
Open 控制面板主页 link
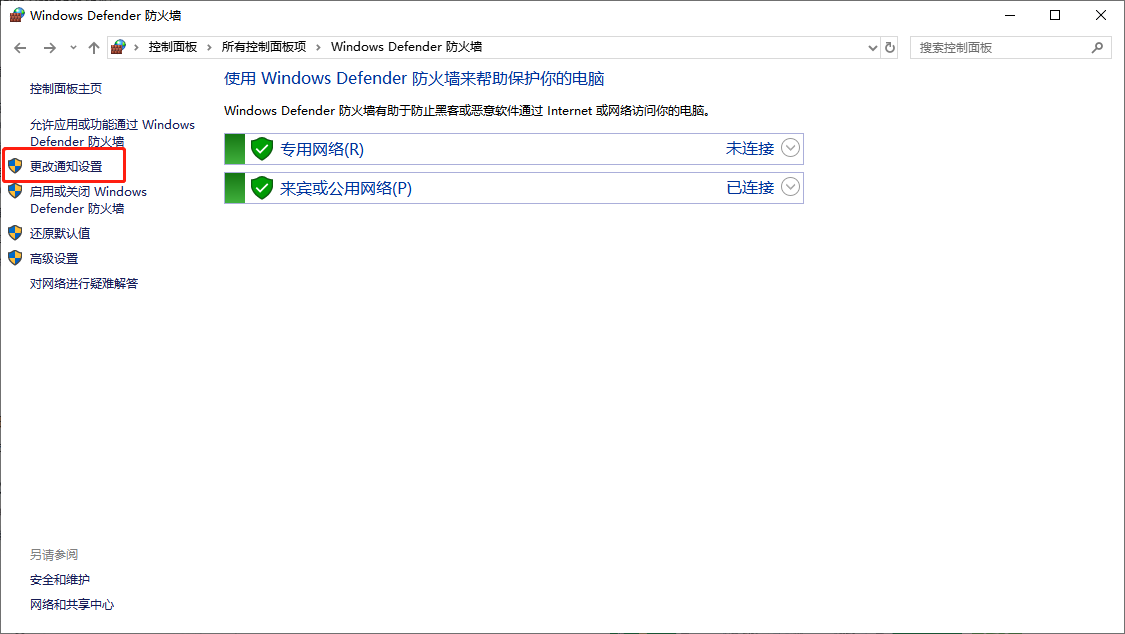(66, 88)
